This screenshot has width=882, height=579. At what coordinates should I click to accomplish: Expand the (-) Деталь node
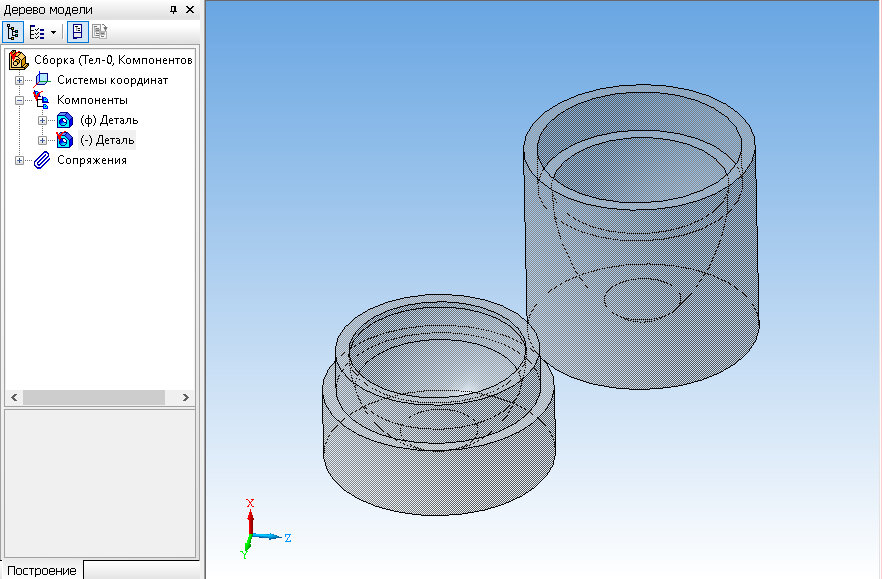point(42,140)
